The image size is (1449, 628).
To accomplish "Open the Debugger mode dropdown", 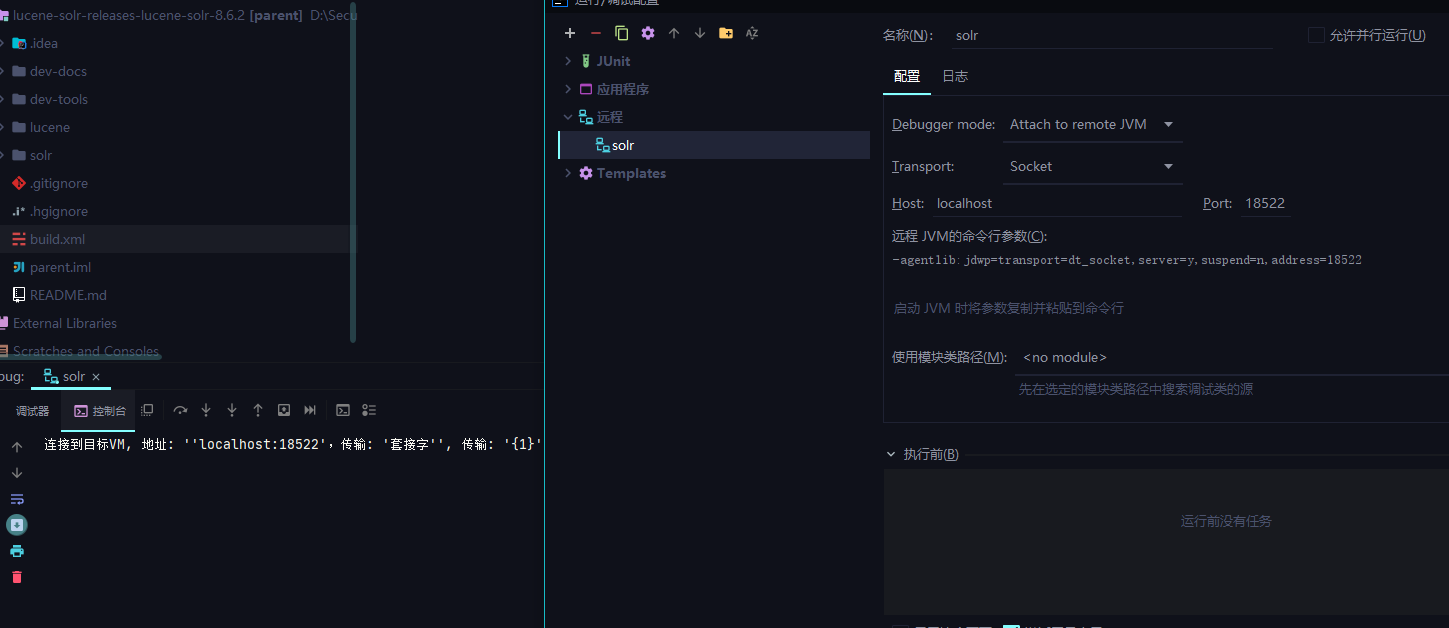I will [1092, 125].
